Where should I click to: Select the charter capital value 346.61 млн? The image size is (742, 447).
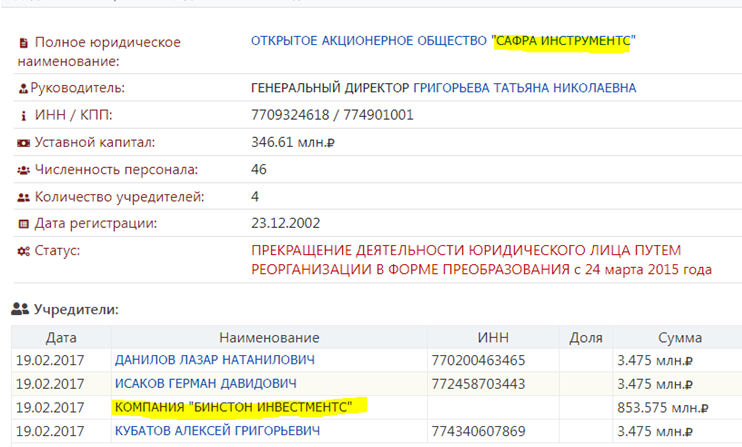(x=293, y=142)
